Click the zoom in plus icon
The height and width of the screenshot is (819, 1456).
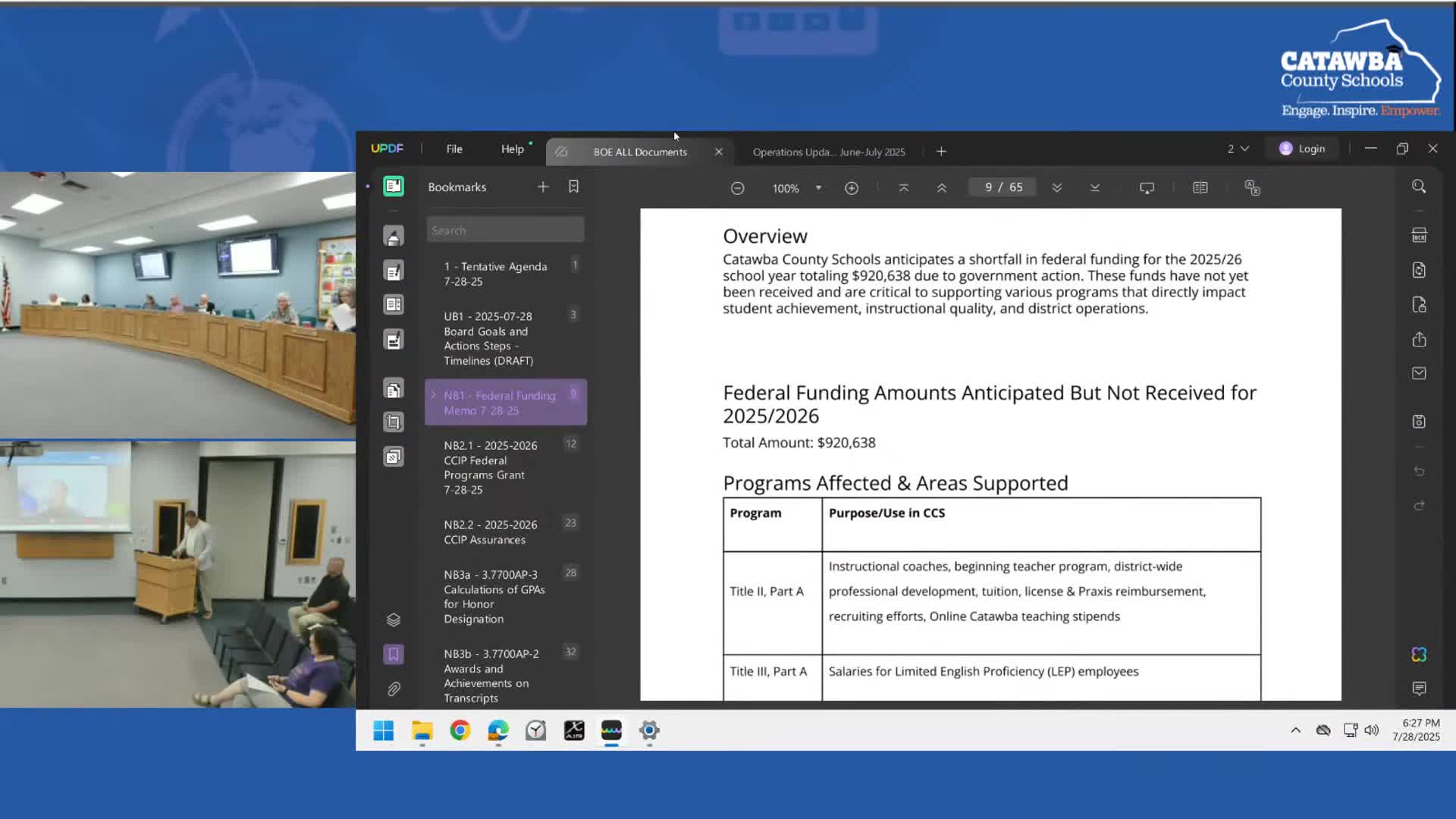point(852,188)
